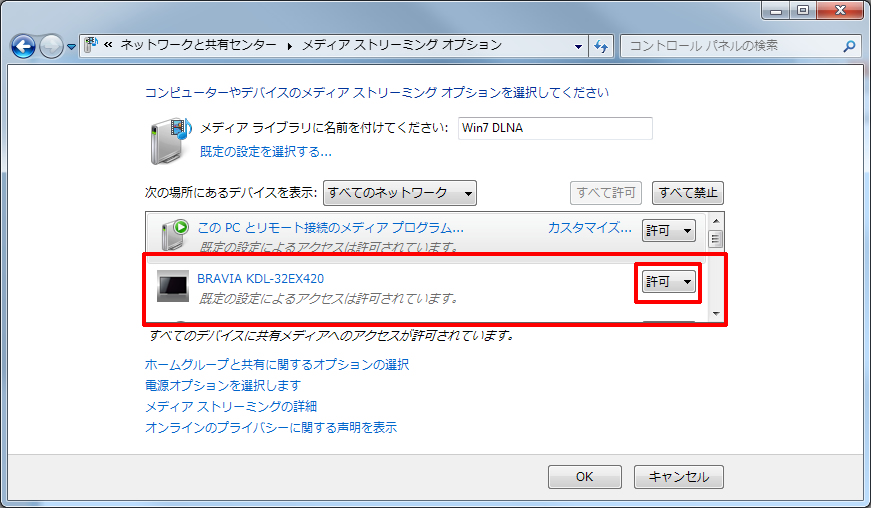Click the メディア ストリーミング オプション breadcrumb
The height and width of the screenshot is (508, 871).
click(402, 45)
